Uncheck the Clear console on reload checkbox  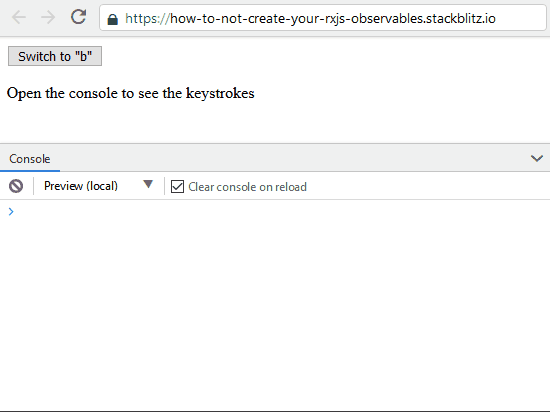177,187
